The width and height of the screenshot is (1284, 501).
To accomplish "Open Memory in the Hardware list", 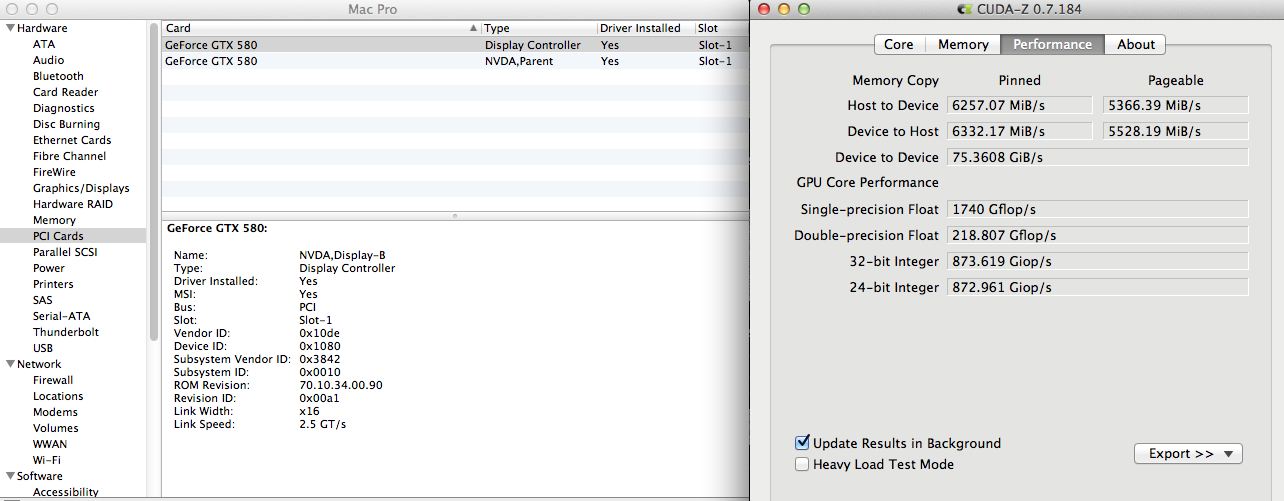I will tap(54, 220).
